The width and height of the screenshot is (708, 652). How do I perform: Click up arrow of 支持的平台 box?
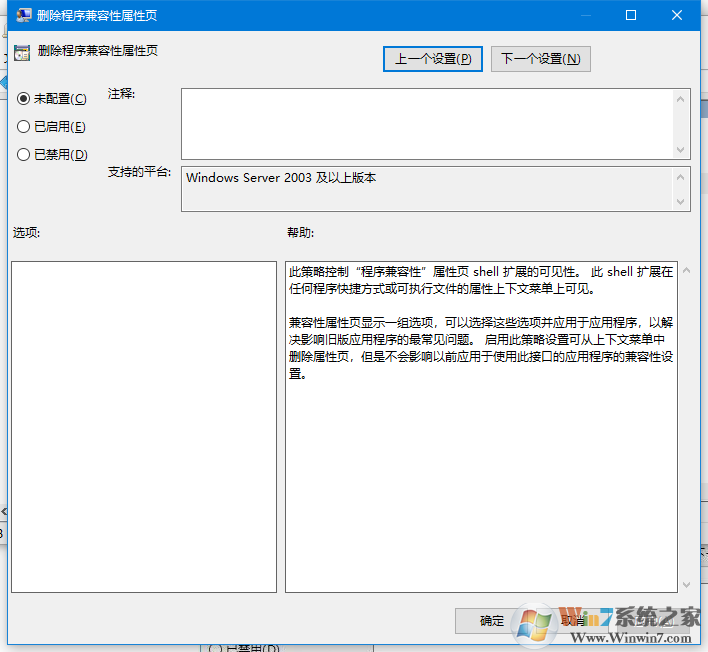click(682, 176)
